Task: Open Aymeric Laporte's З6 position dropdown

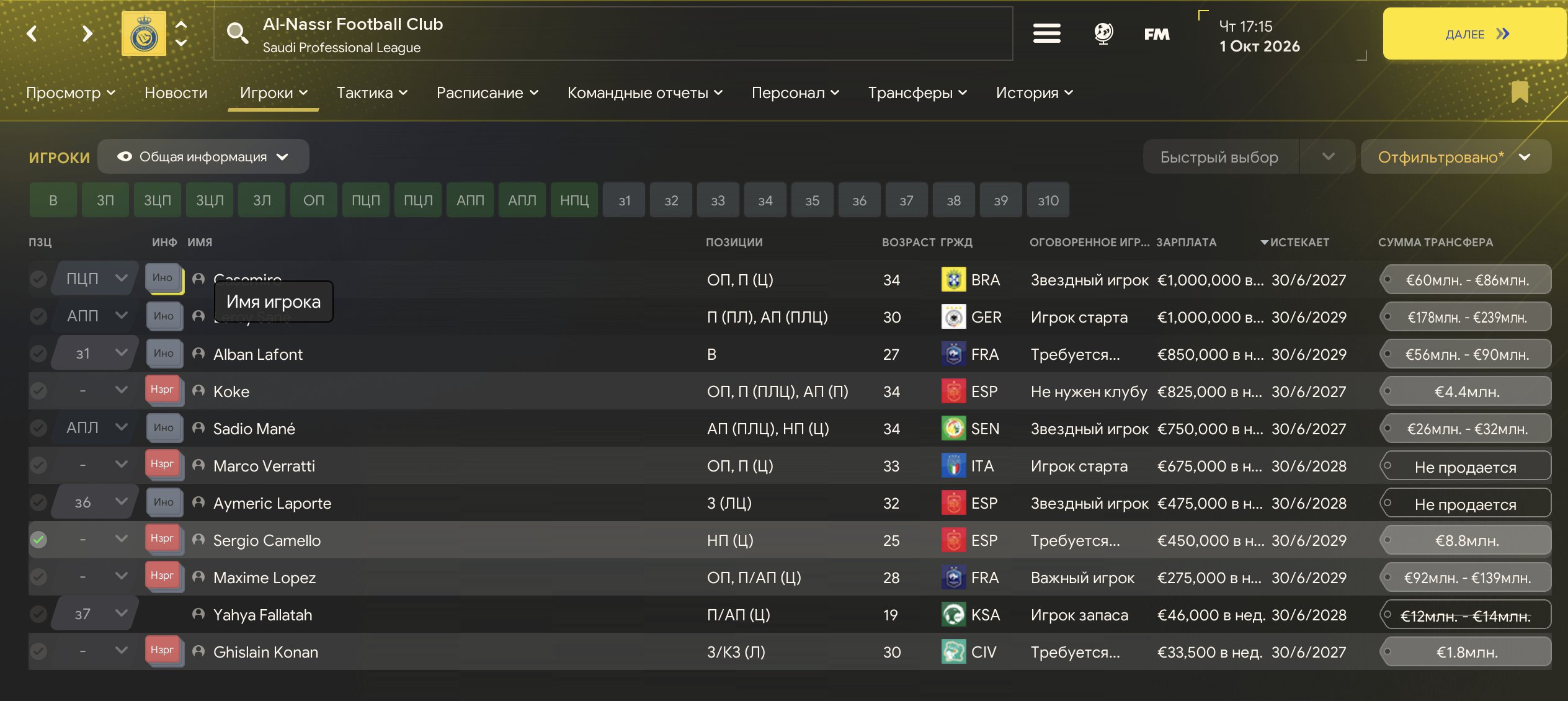Action: click(x=96, y=502)
